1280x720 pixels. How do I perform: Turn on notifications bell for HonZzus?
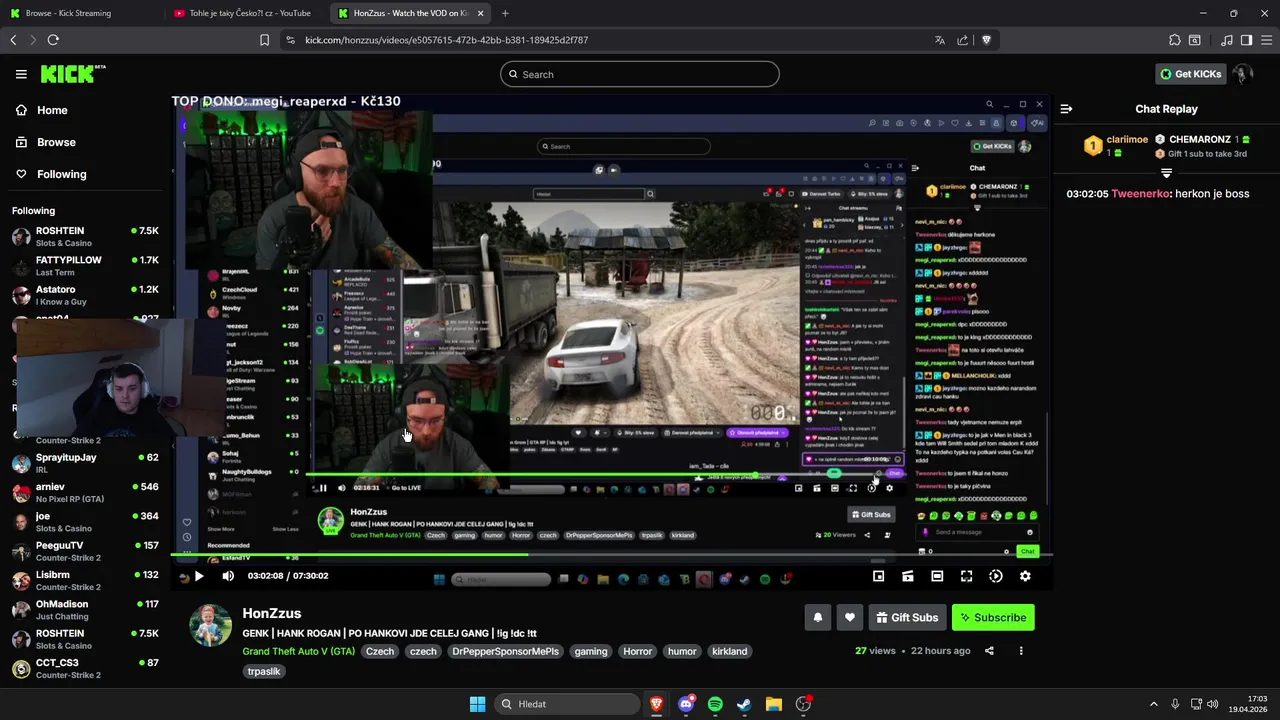pos(817,618)
